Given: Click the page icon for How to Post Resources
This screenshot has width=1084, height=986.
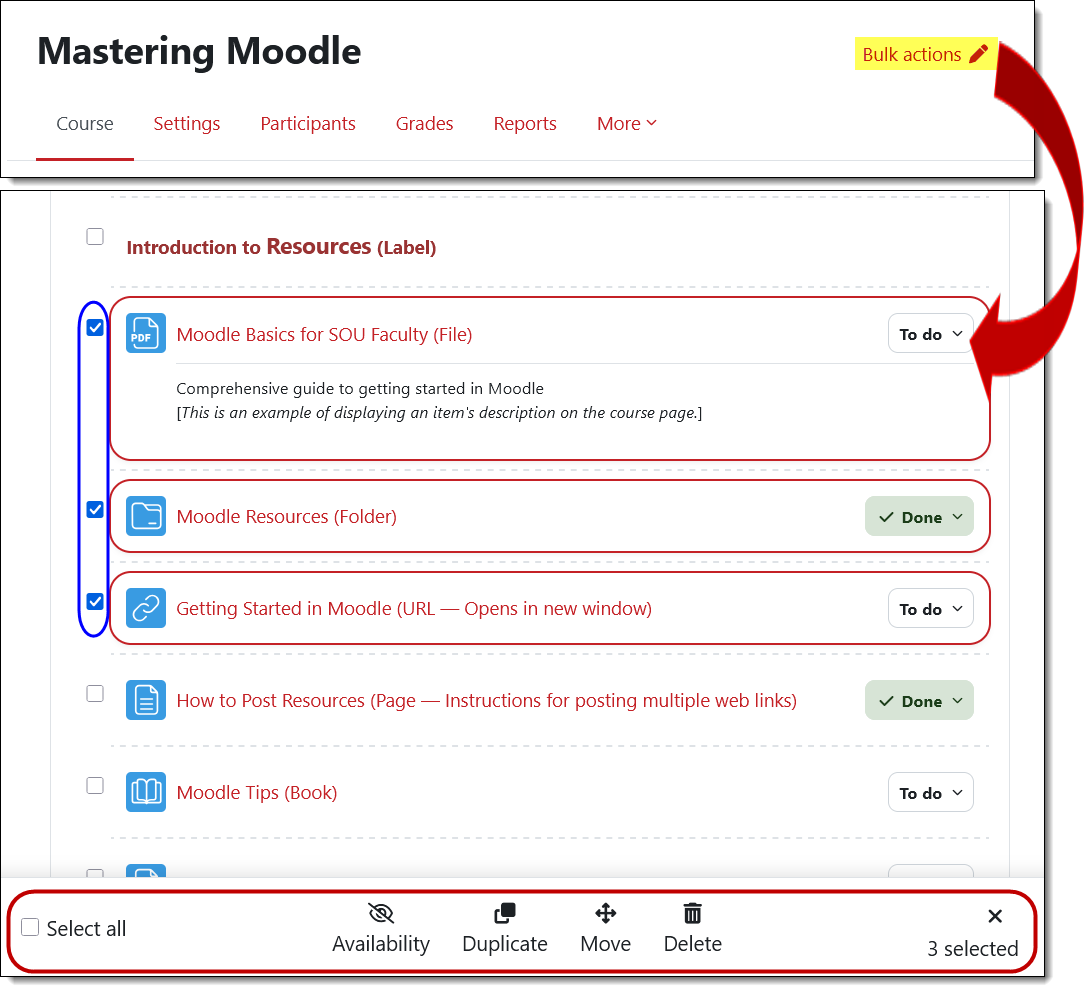Looking at the screenshot, I should point(146,700).
